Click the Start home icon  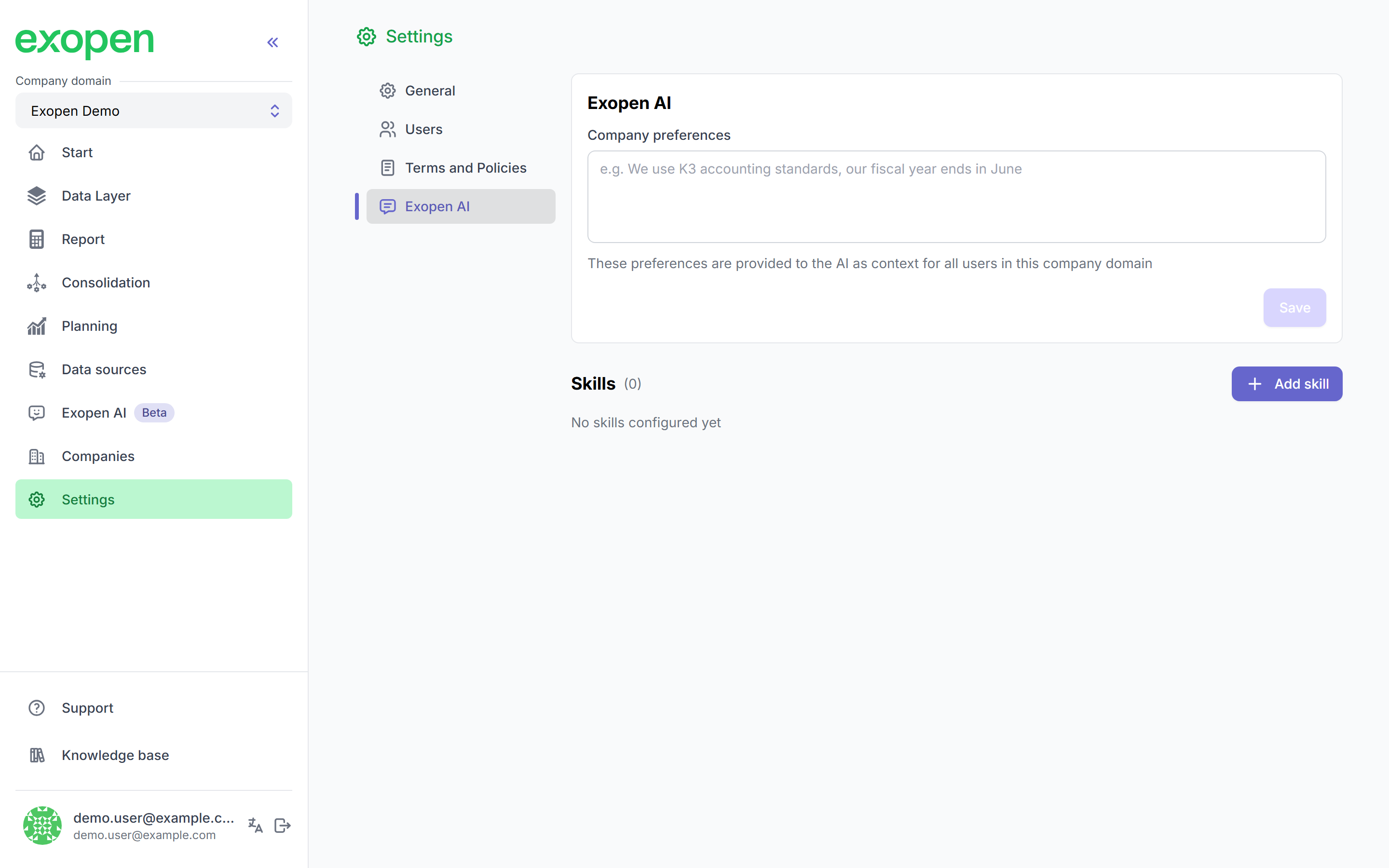click(37, 153)
